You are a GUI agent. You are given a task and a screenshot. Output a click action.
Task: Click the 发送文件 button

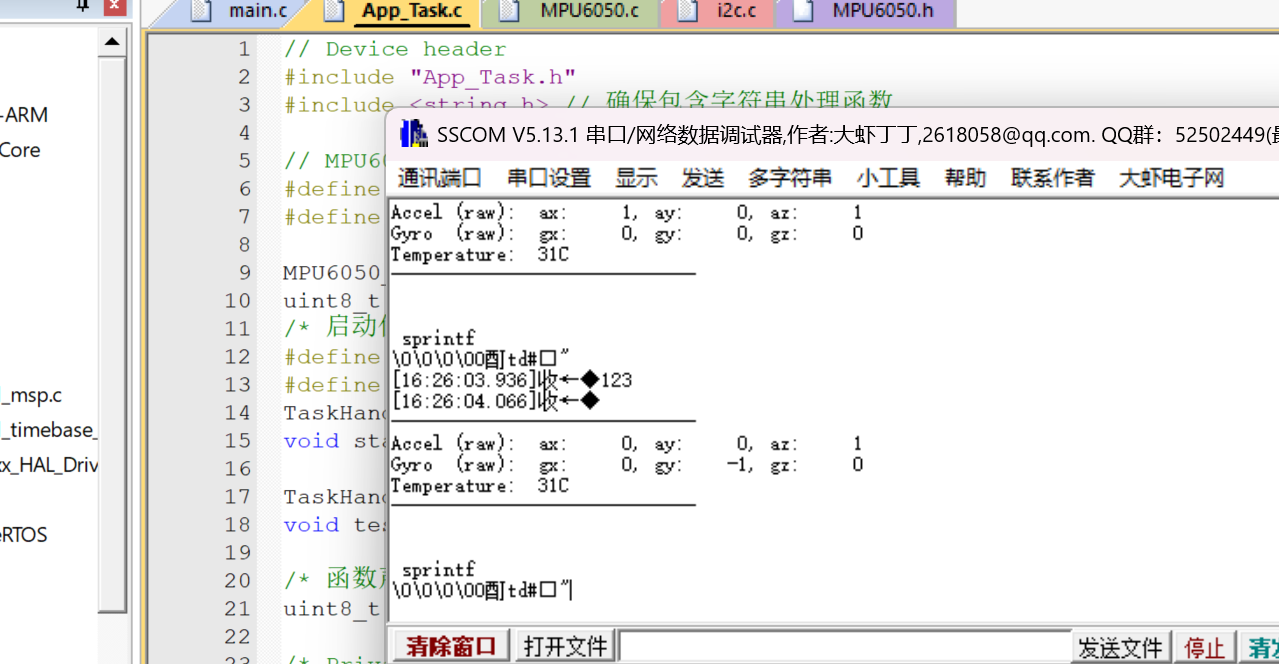[x=1120, y=647]
